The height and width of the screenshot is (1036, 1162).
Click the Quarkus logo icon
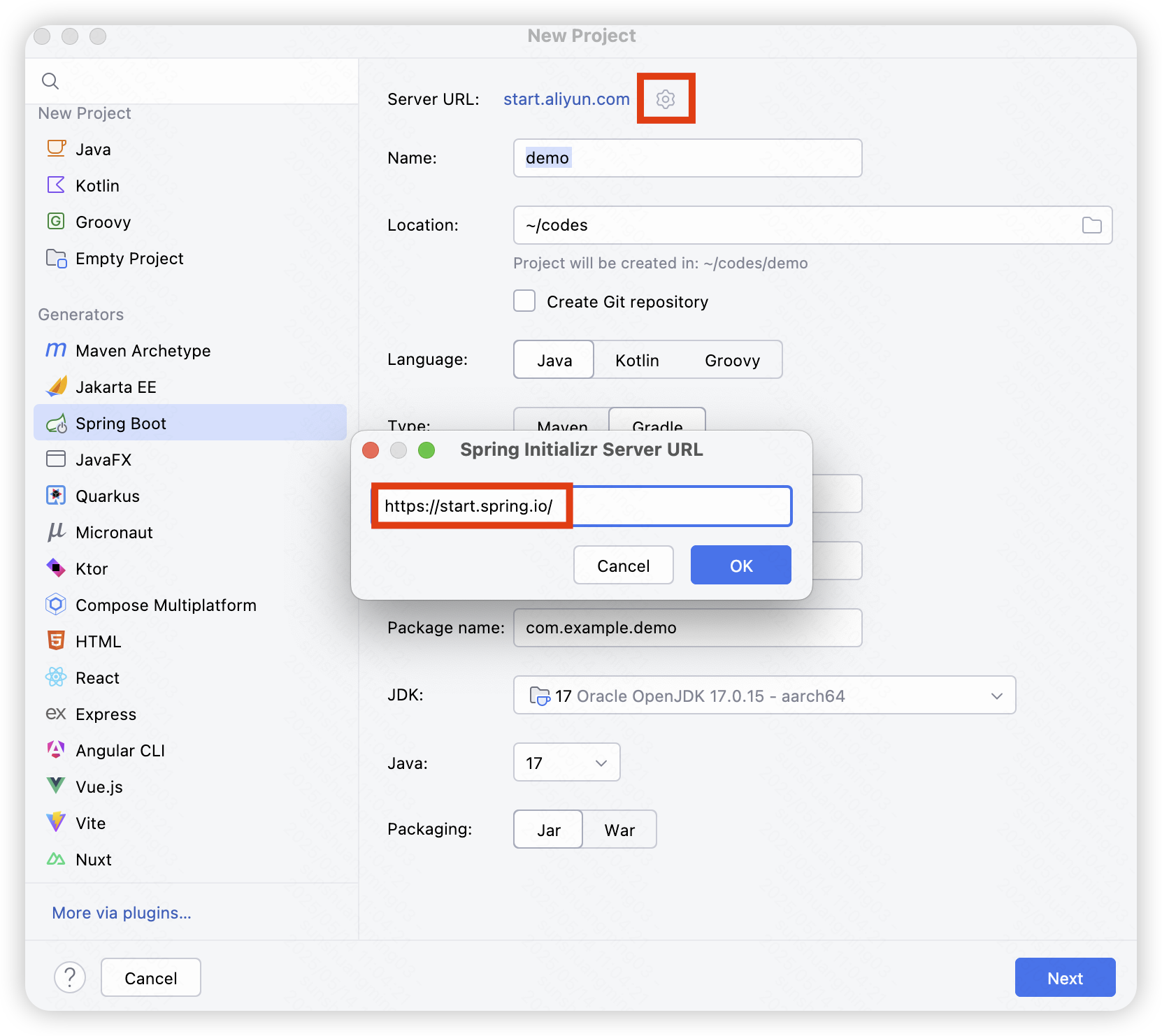[56, 495]
